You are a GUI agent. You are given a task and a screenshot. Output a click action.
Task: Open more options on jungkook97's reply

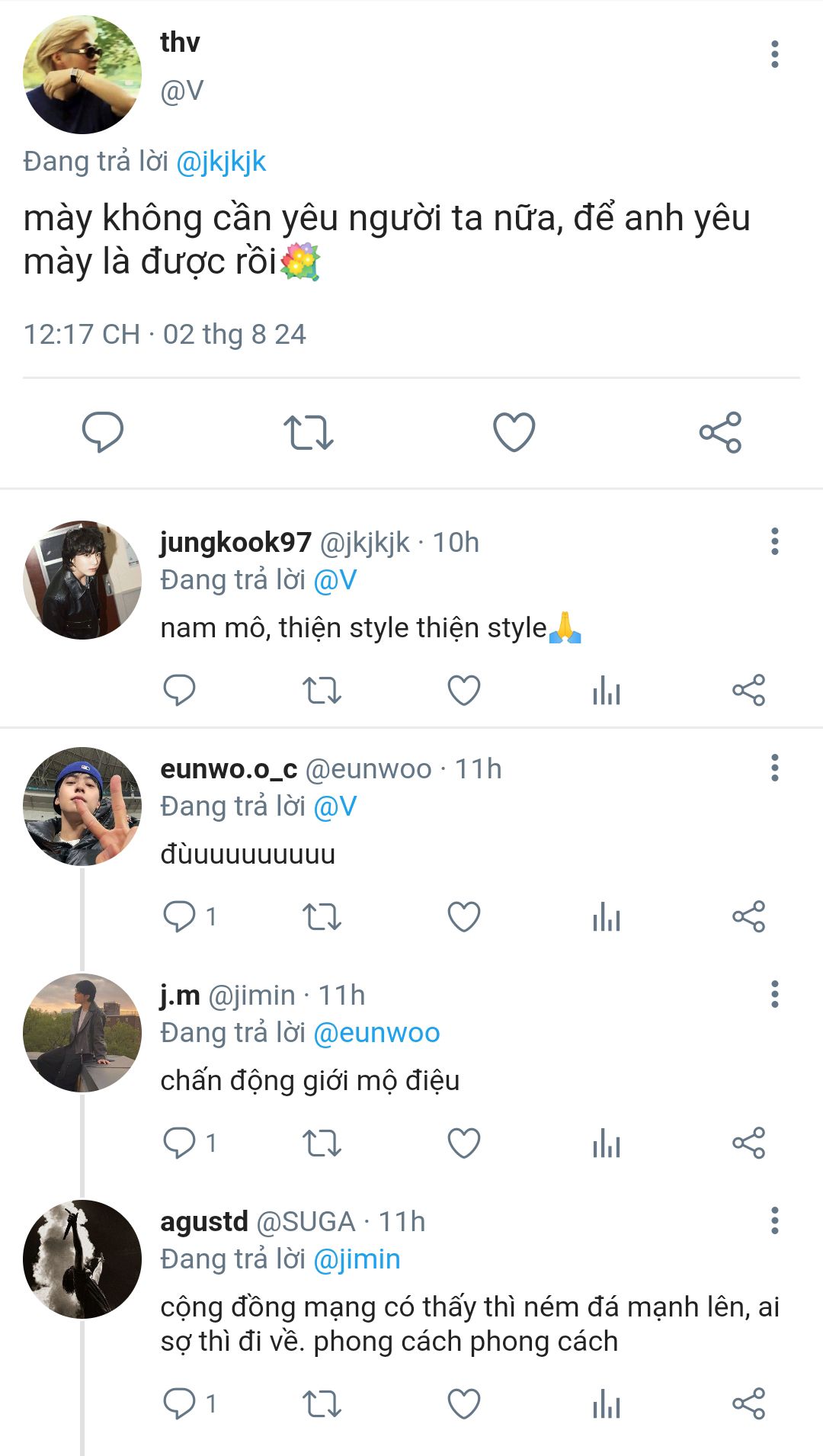tap(775, 541)
